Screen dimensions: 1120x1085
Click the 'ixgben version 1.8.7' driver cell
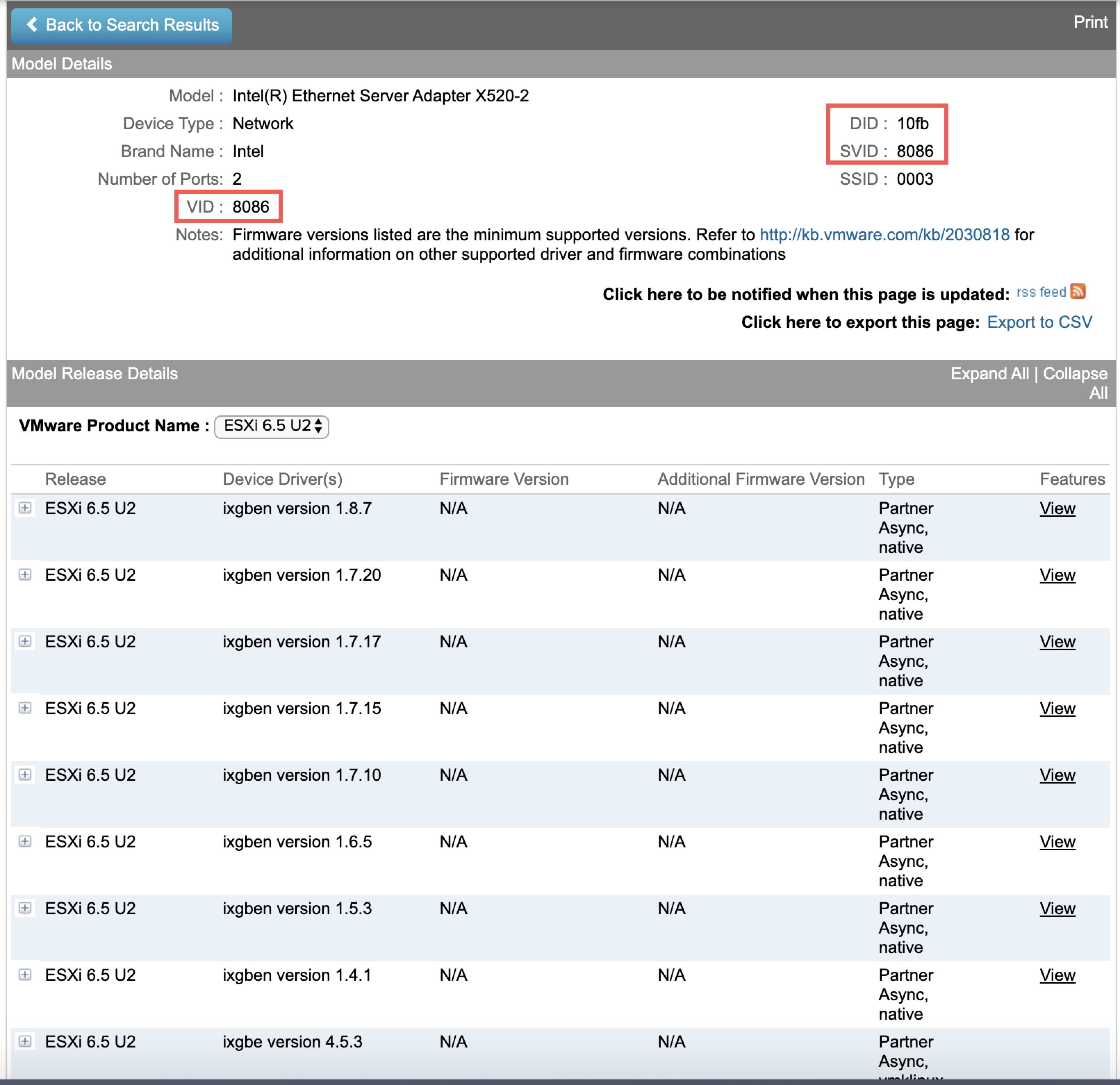point(297,508)
